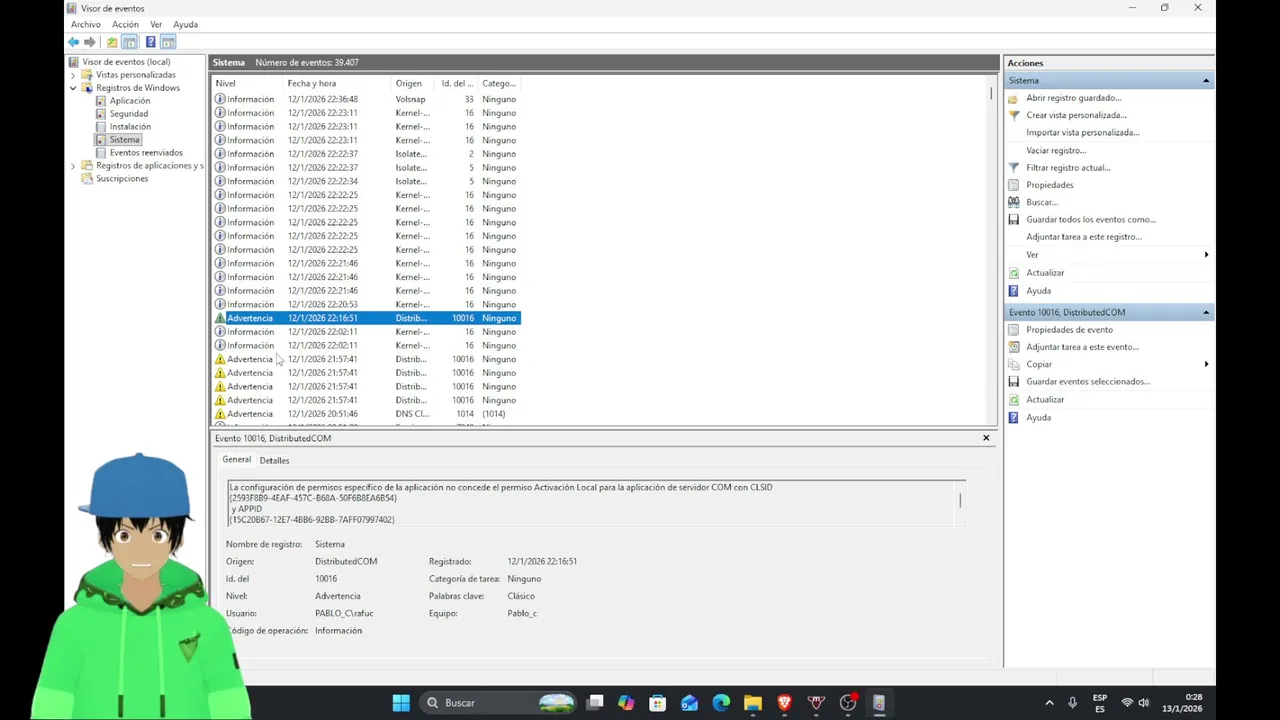Expand the Ver submenu arrow

1206,255
